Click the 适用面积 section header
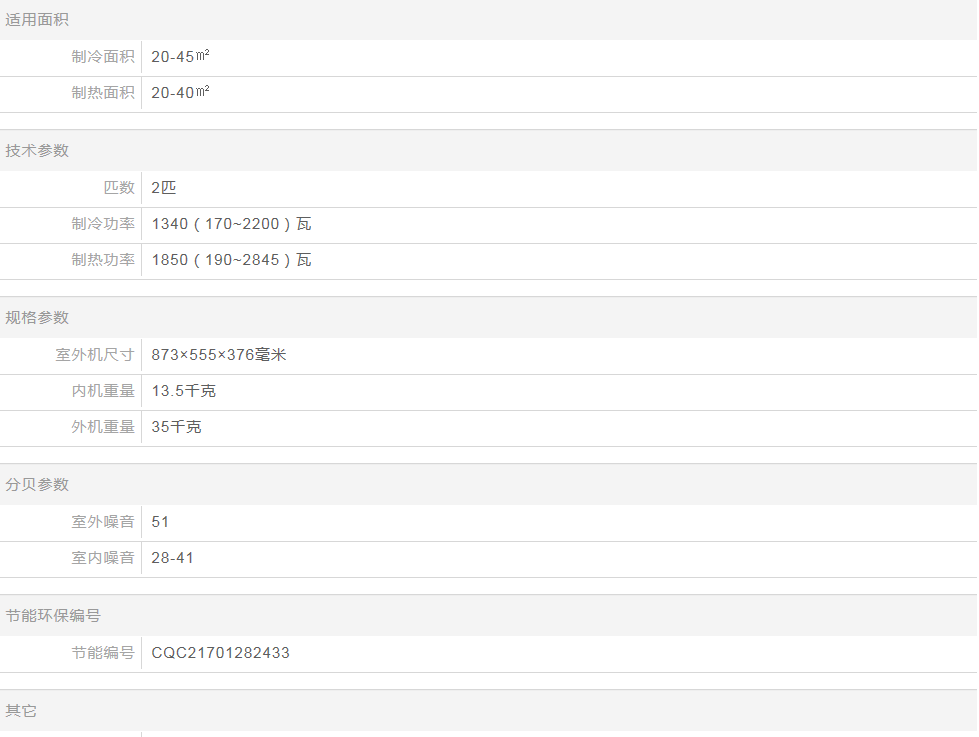Viewport: 979px width, 737px height. (x=37, y=20)
